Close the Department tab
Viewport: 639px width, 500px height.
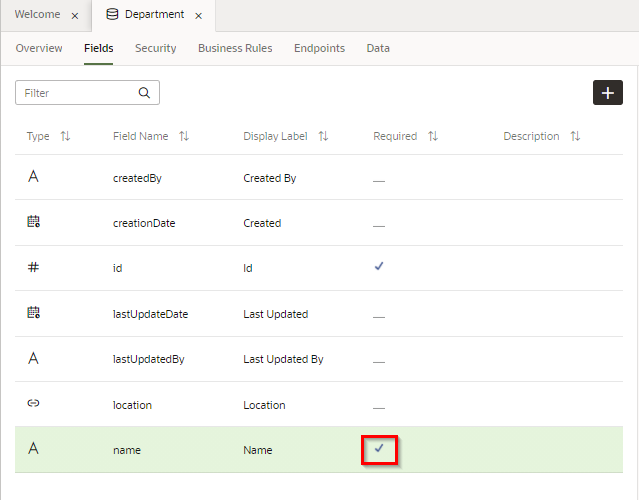pyautogui.click(x=199, y=16)
